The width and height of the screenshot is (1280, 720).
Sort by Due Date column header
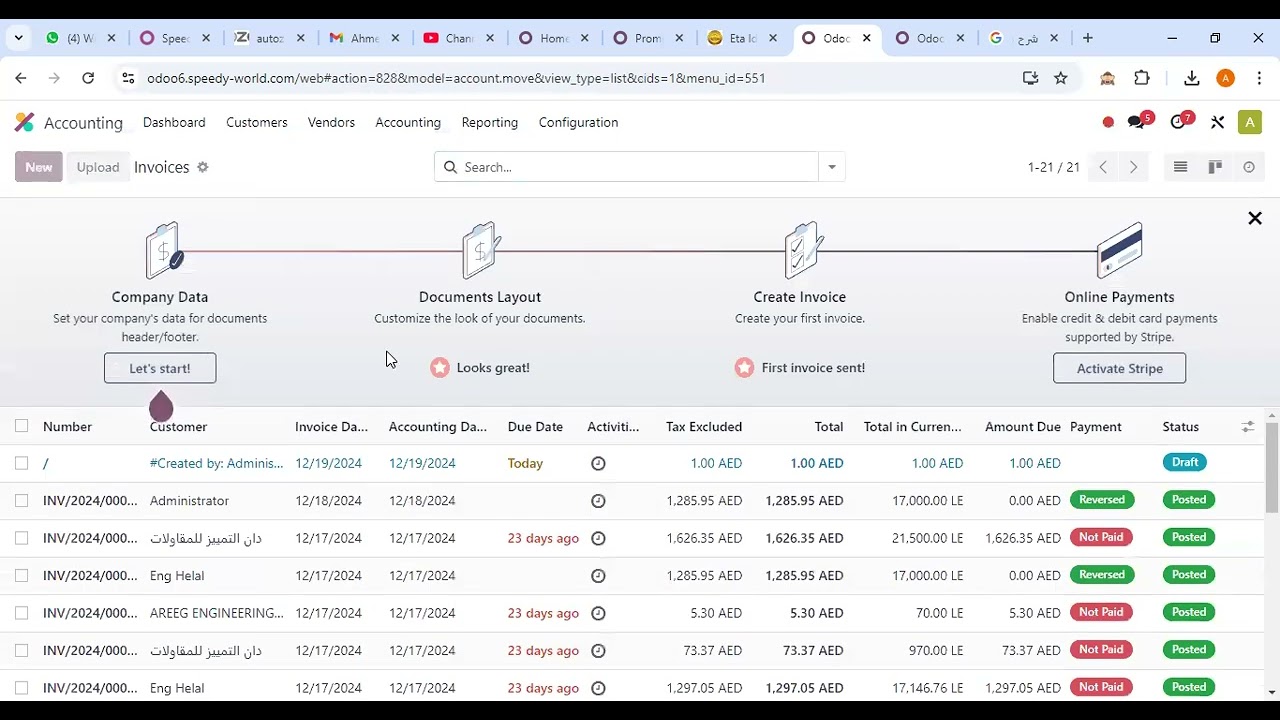(535, 427)
